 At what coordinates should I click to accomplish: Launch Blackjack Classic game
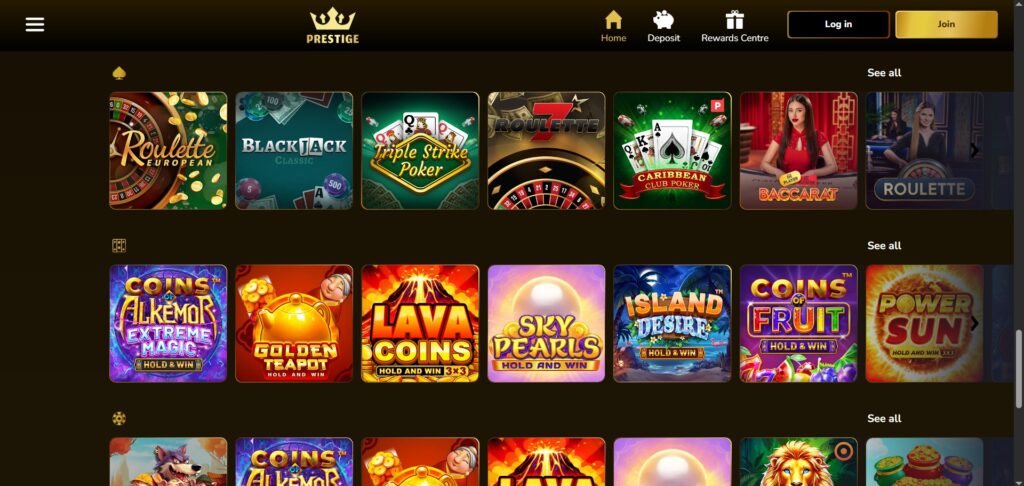[x=294, y=150]
